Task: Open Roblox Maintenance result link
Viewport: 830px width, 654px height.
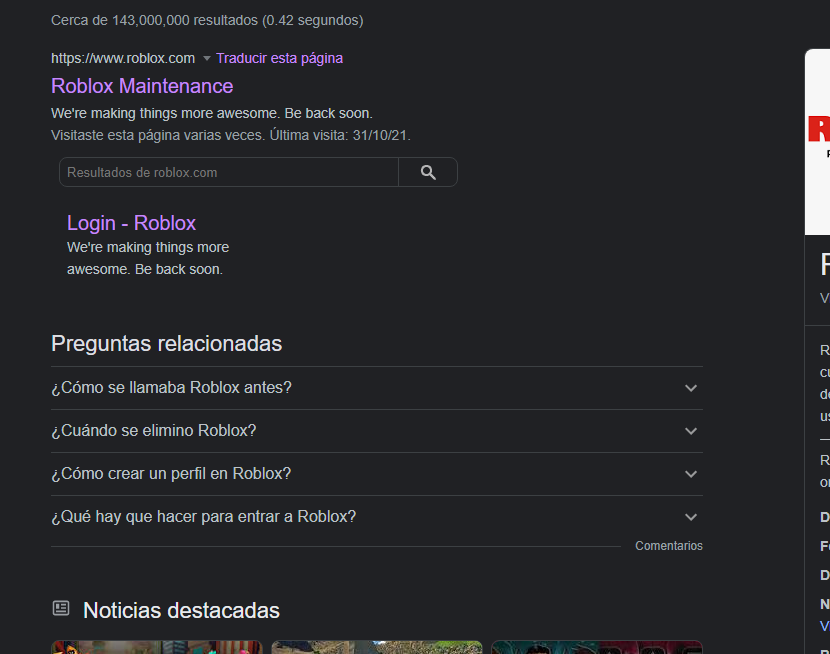Action: pos(142,86)
